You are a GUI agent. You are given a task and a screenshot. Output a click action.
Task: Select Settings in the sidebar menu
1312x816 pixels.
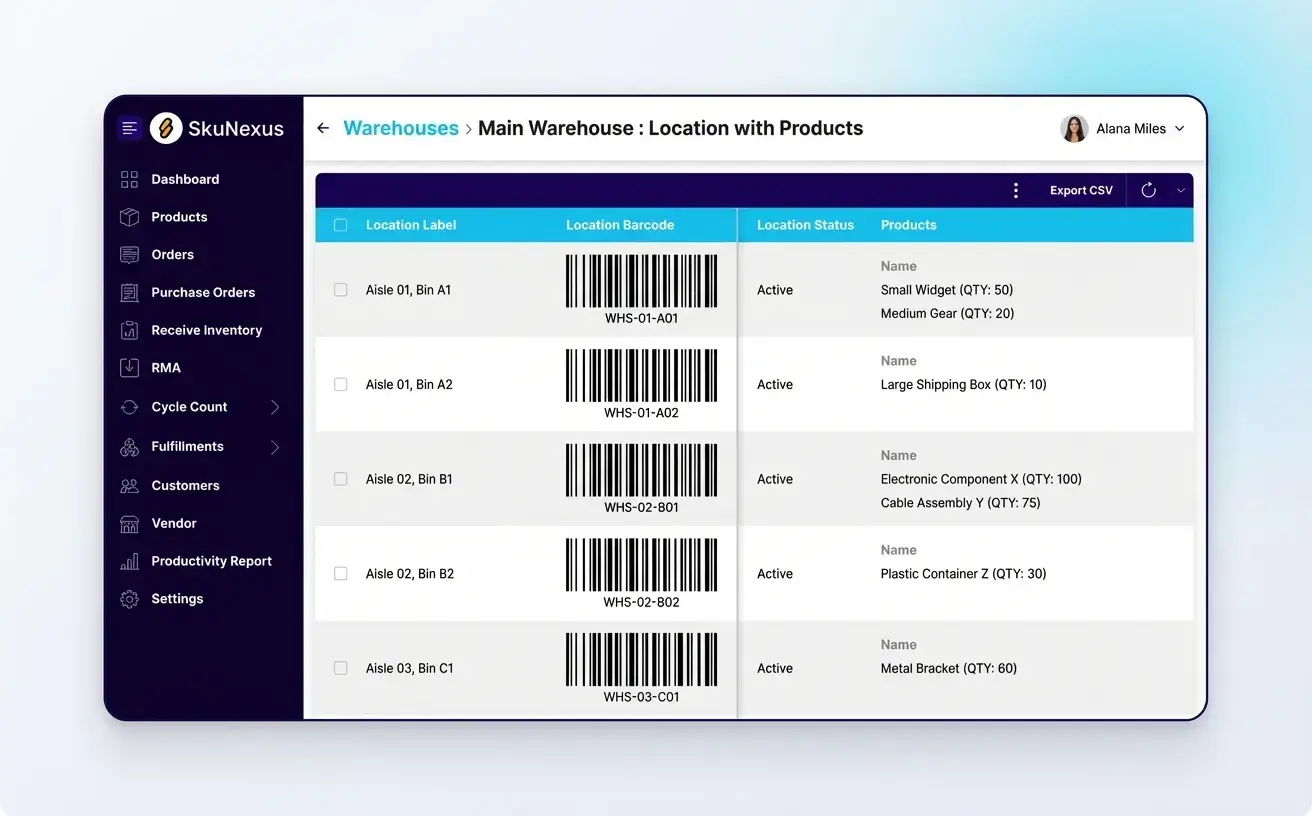pos(129,598)
